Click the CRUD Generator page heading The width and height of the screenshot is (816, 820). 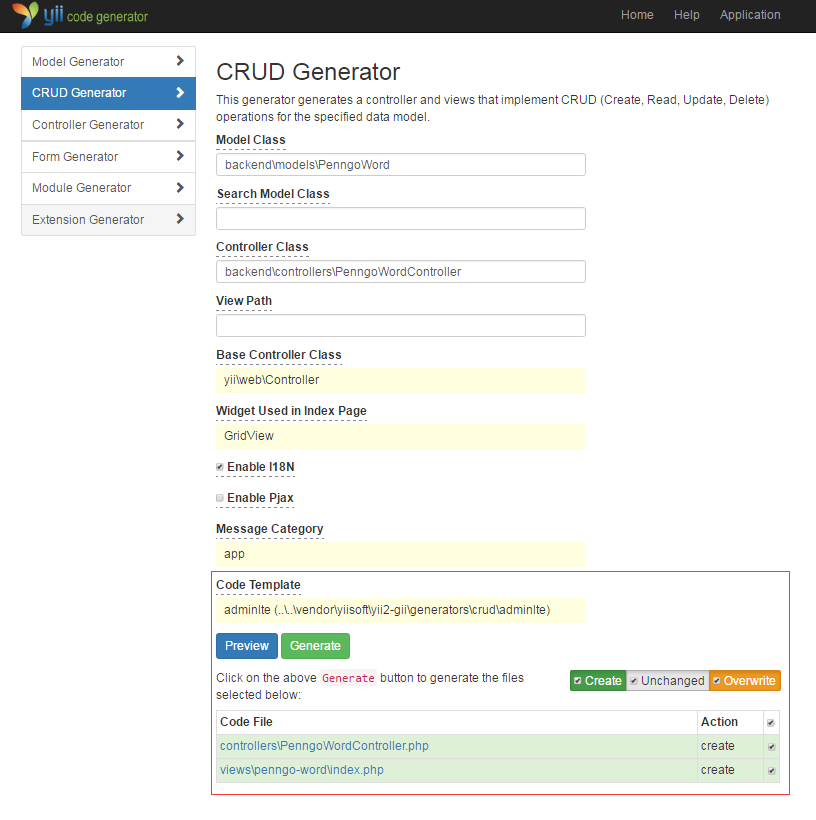click(308, 72)
